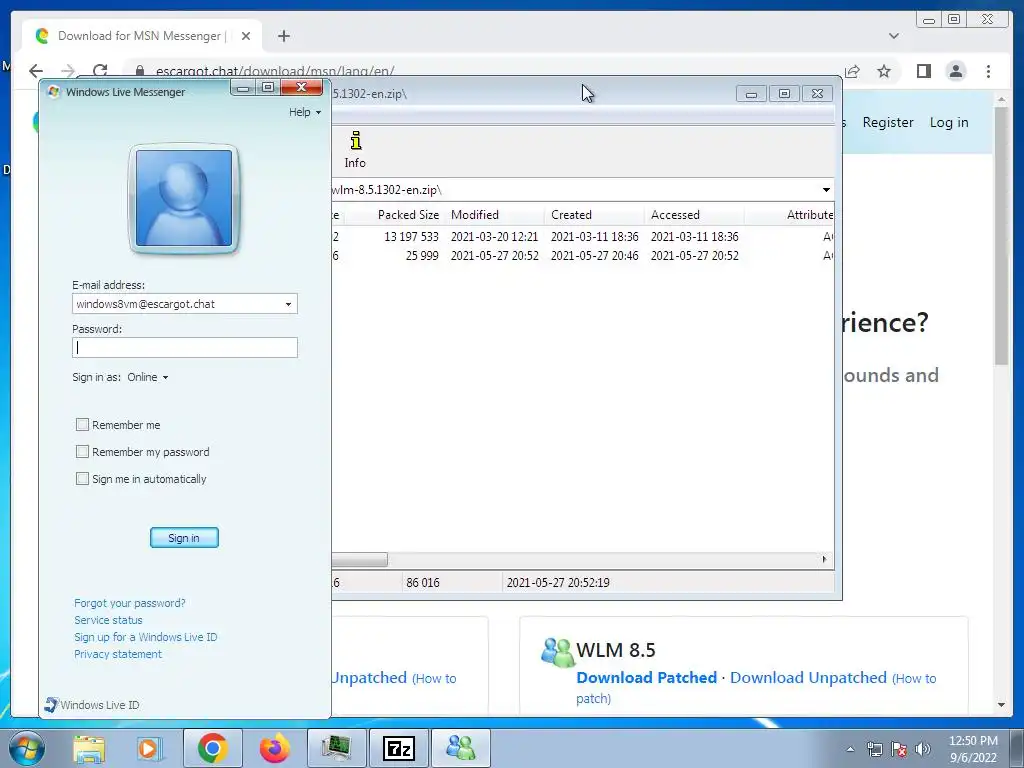The height and width of the screenshot is (768, 1024).
Task: Click the Messenger title bar icon
Action: [54, 91]
